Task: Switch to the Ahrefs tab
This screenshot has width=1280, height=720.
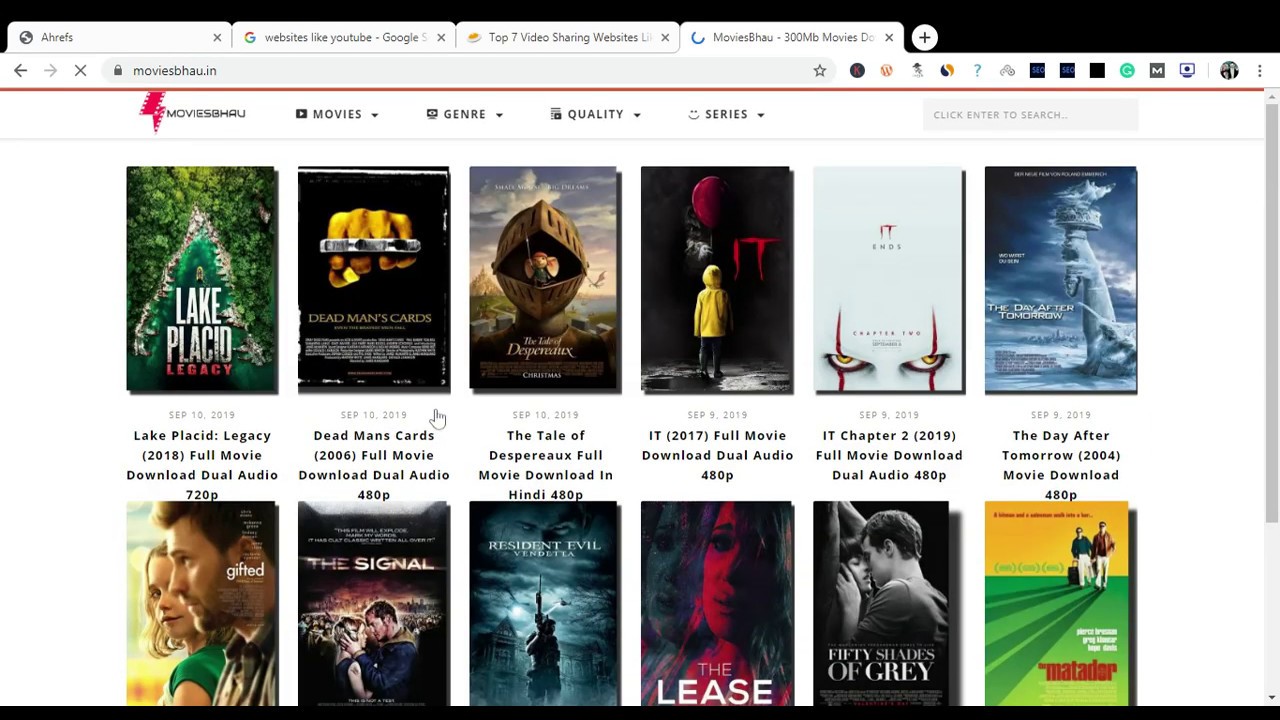Action: coord(118,37)
